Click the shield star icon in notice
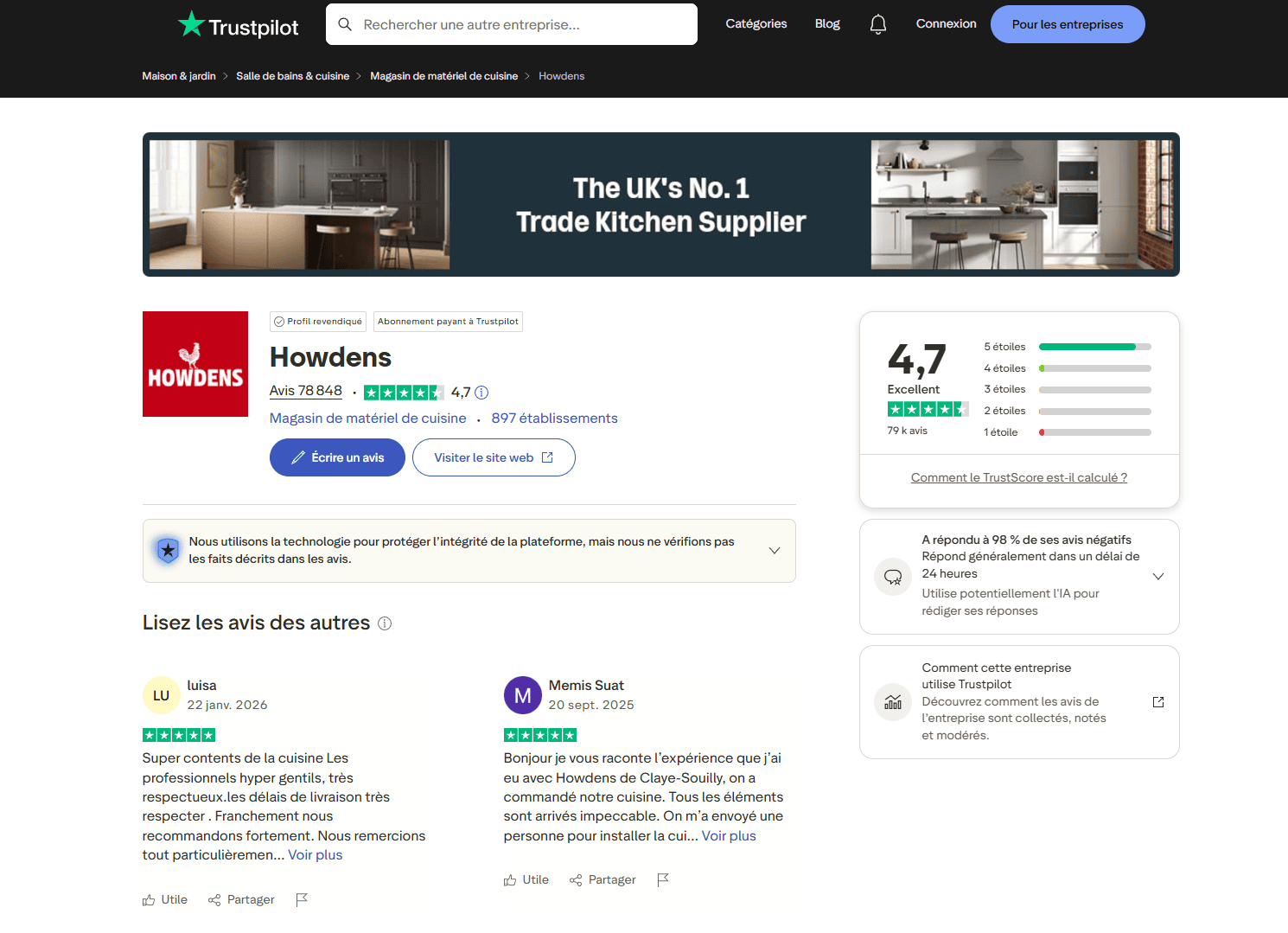 click(x=168, y=550)
